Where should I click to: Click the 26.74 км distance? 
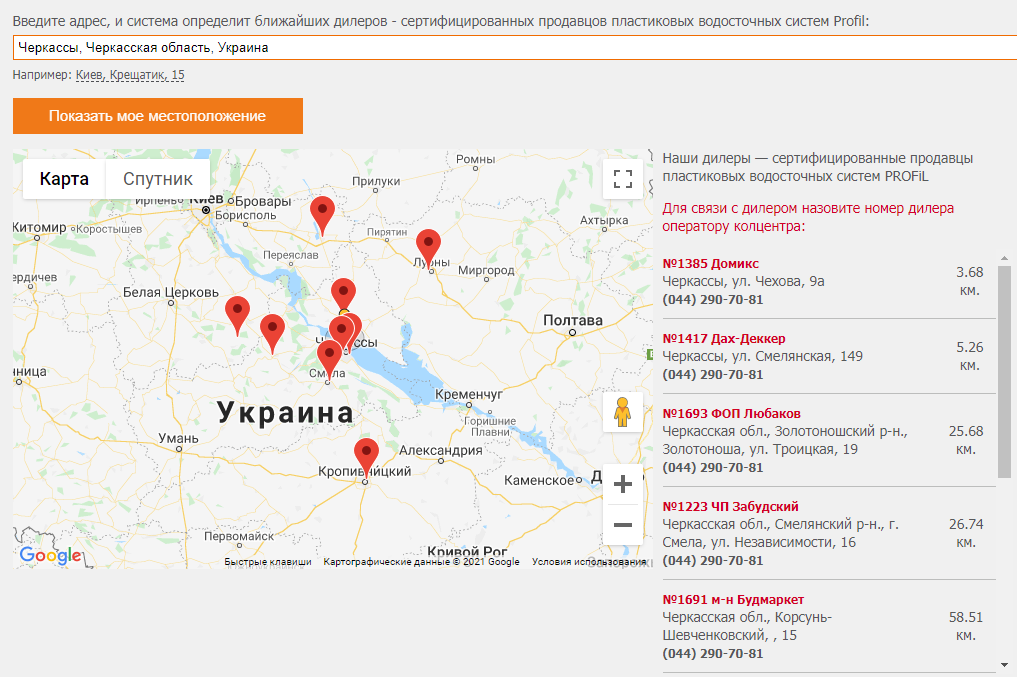[966, 533]
